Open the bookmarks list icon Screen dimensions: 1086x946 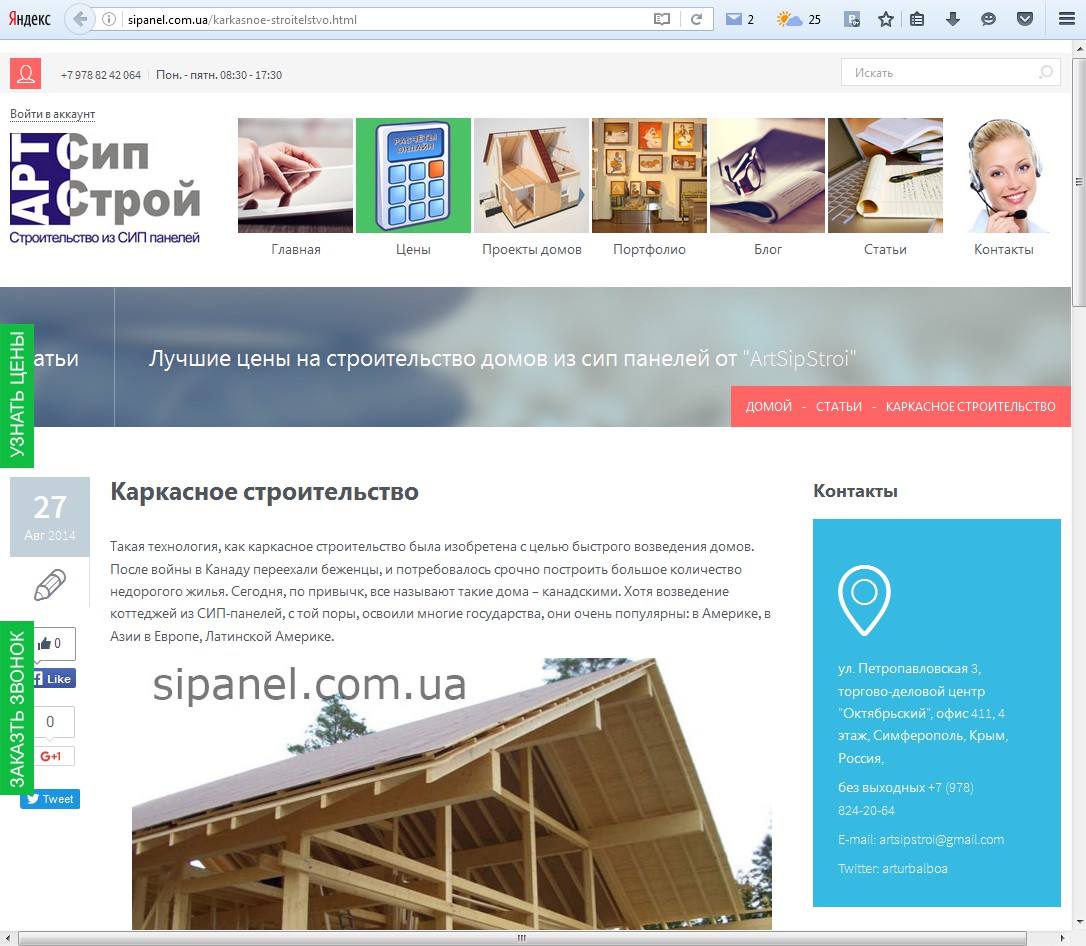(x=917, y=19)
